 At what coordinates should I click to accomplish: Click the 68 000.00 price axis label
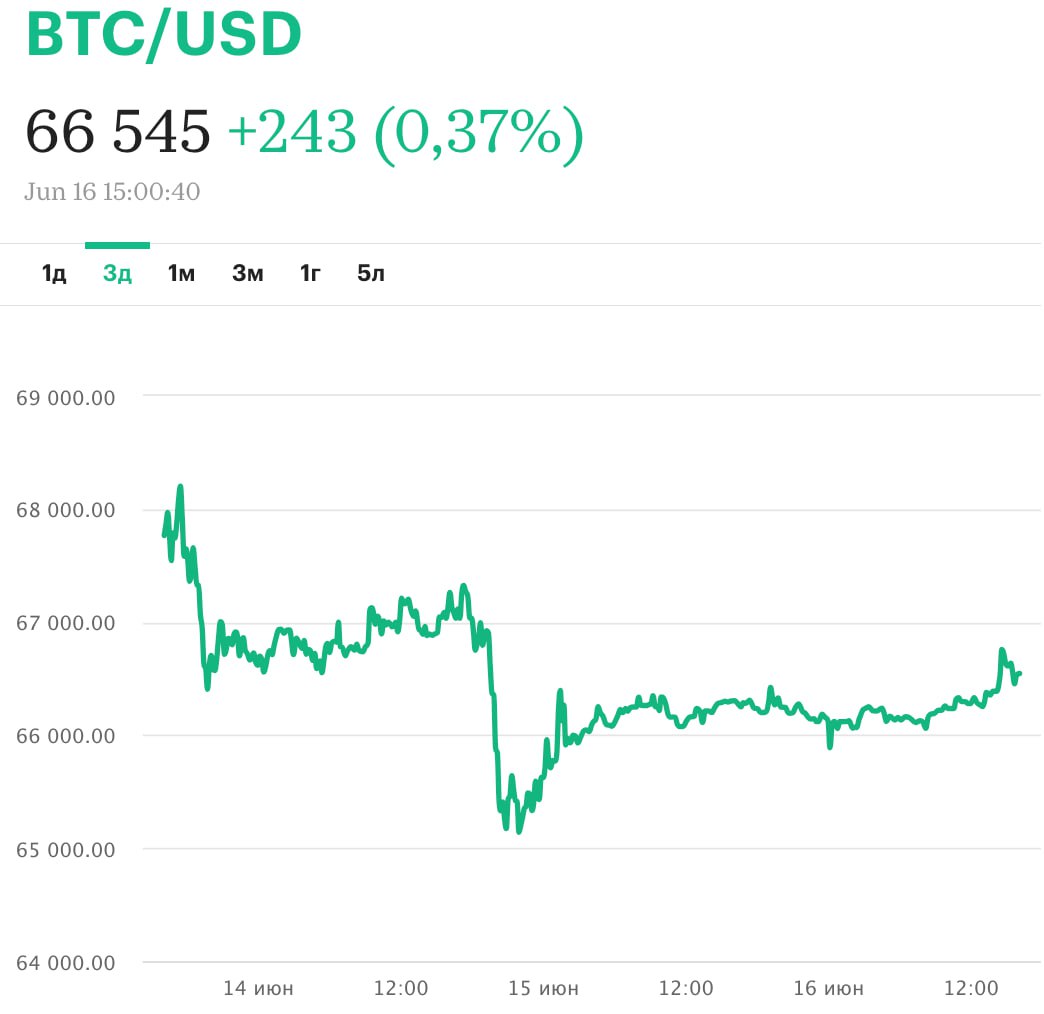pos(66,510)
